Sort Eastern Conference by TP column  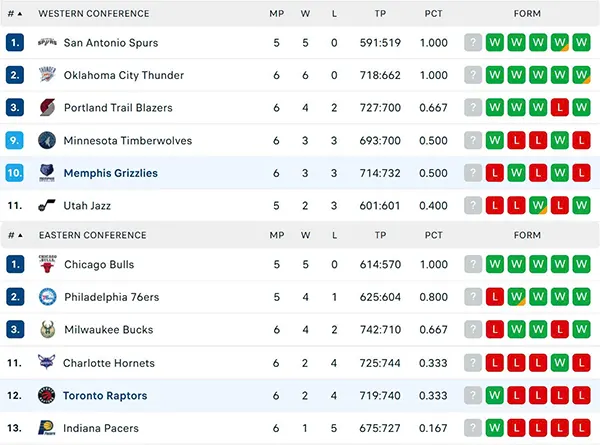[379, 236]
